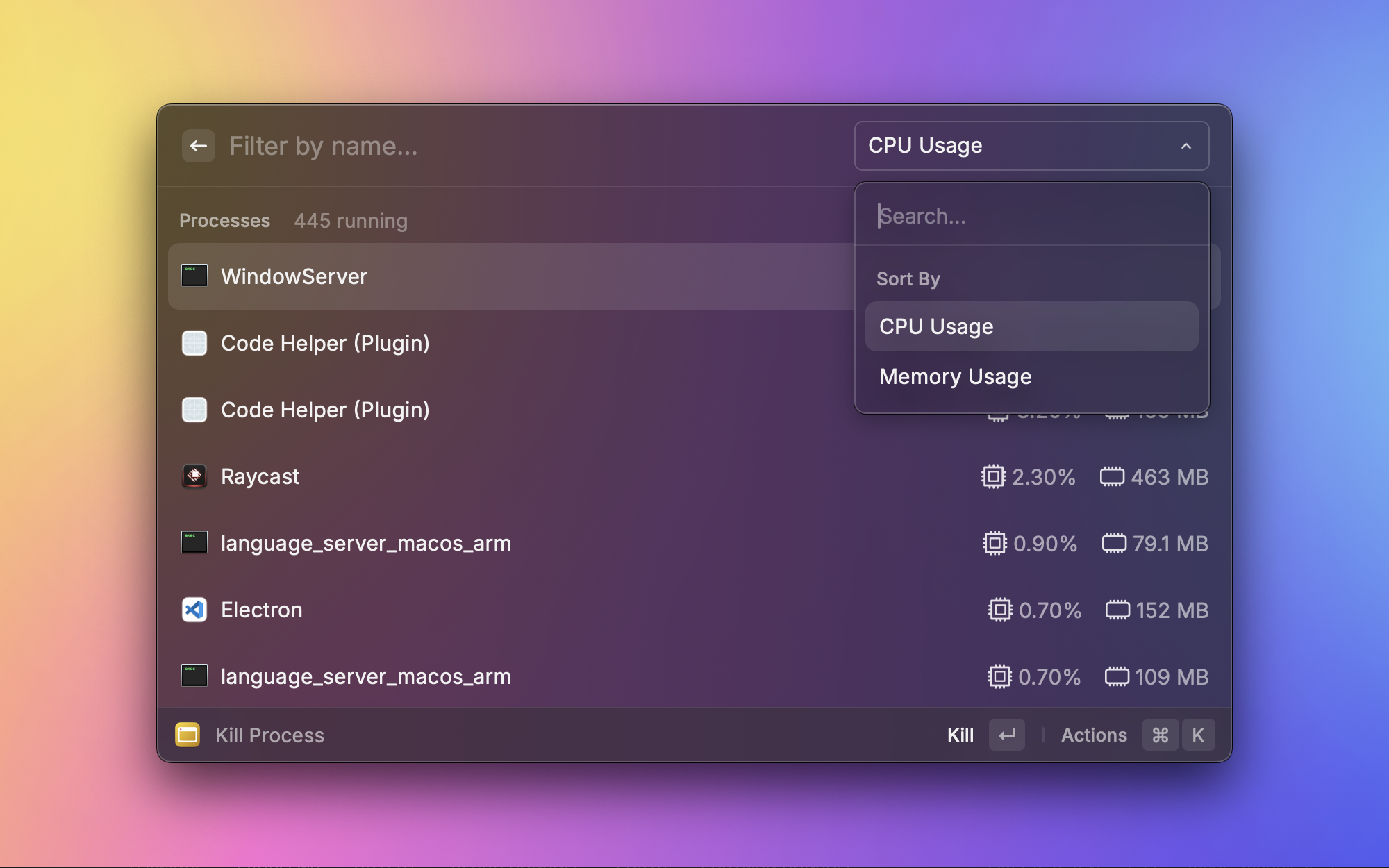1389x868 pixels.
Task: Select CPU Usage sort option
Action: tap(1031, 326)
